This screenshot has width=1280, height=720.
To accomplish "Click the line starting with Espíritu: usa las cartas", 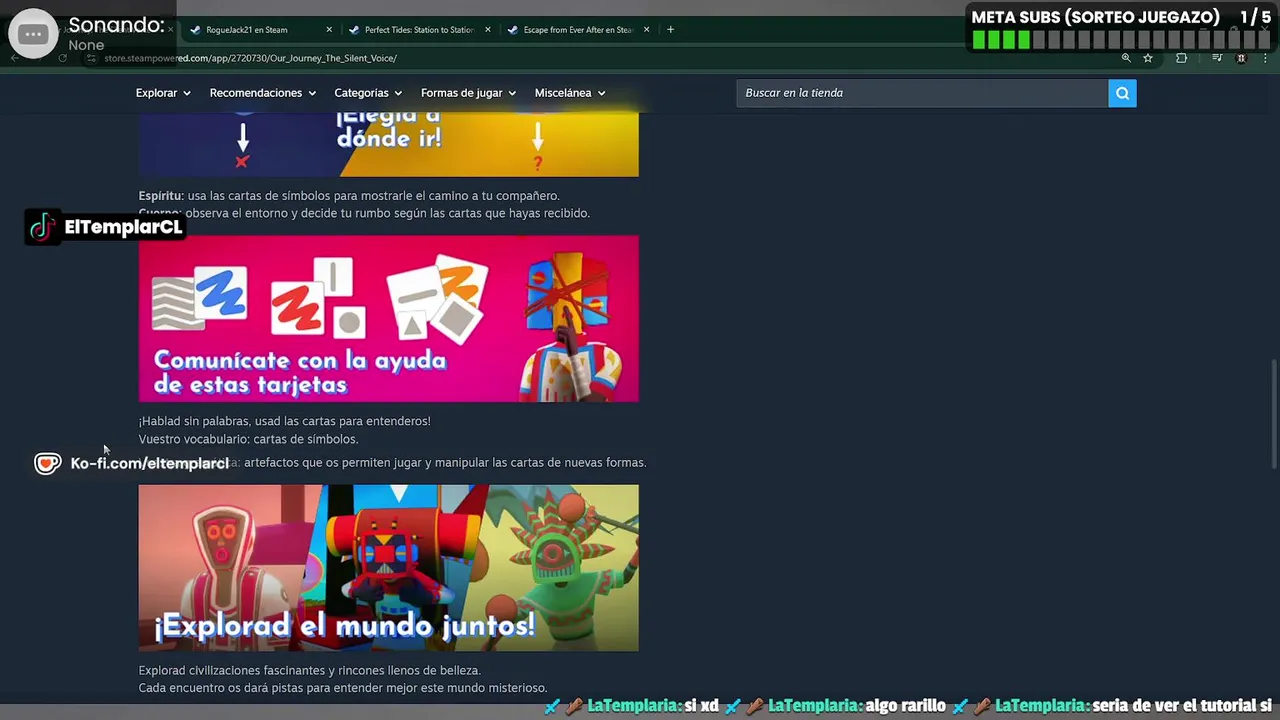I will click(x=349, y=196).
